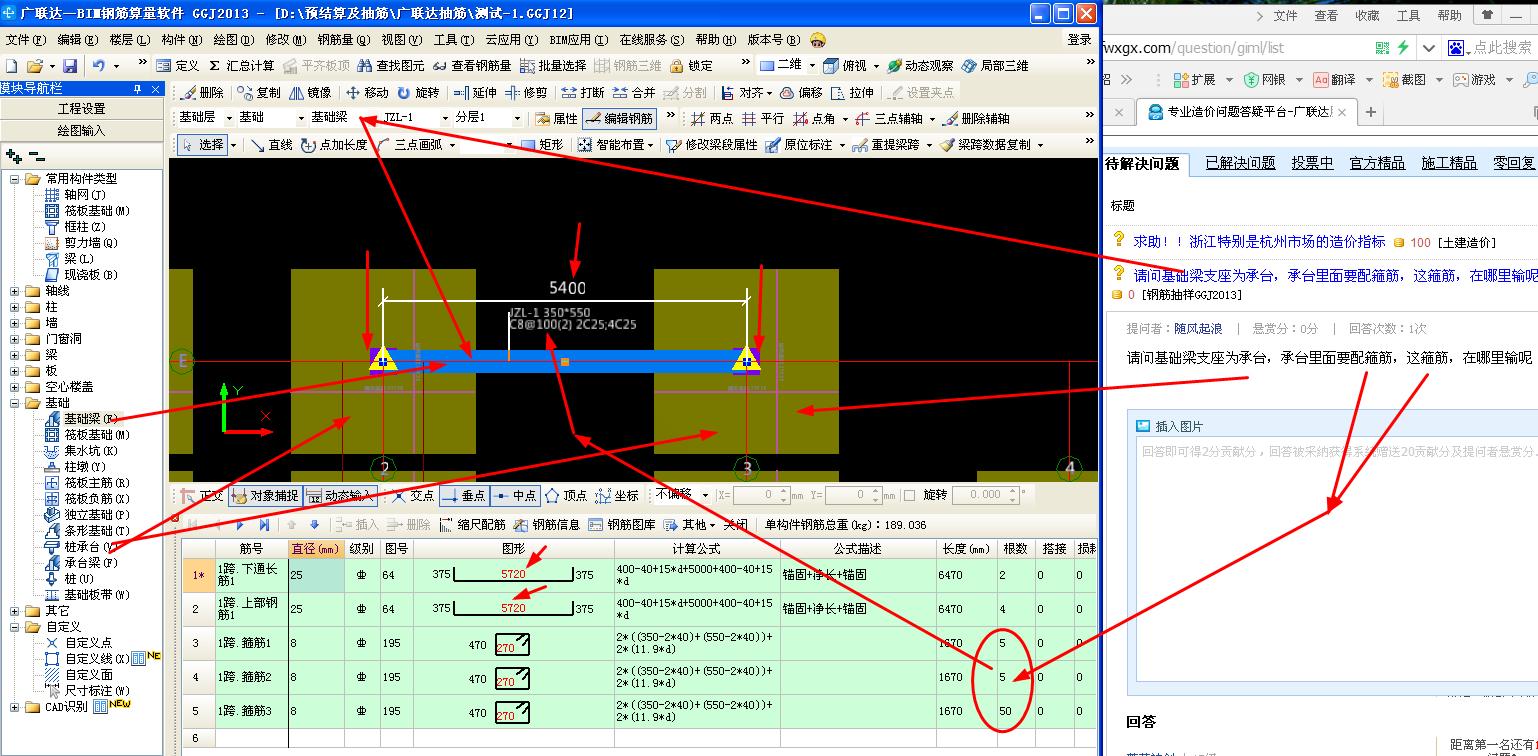The height and width of the screenshot is (756, 1538).
Task: Toggle 正交 orthogonal mode
Action: [204, 495]
